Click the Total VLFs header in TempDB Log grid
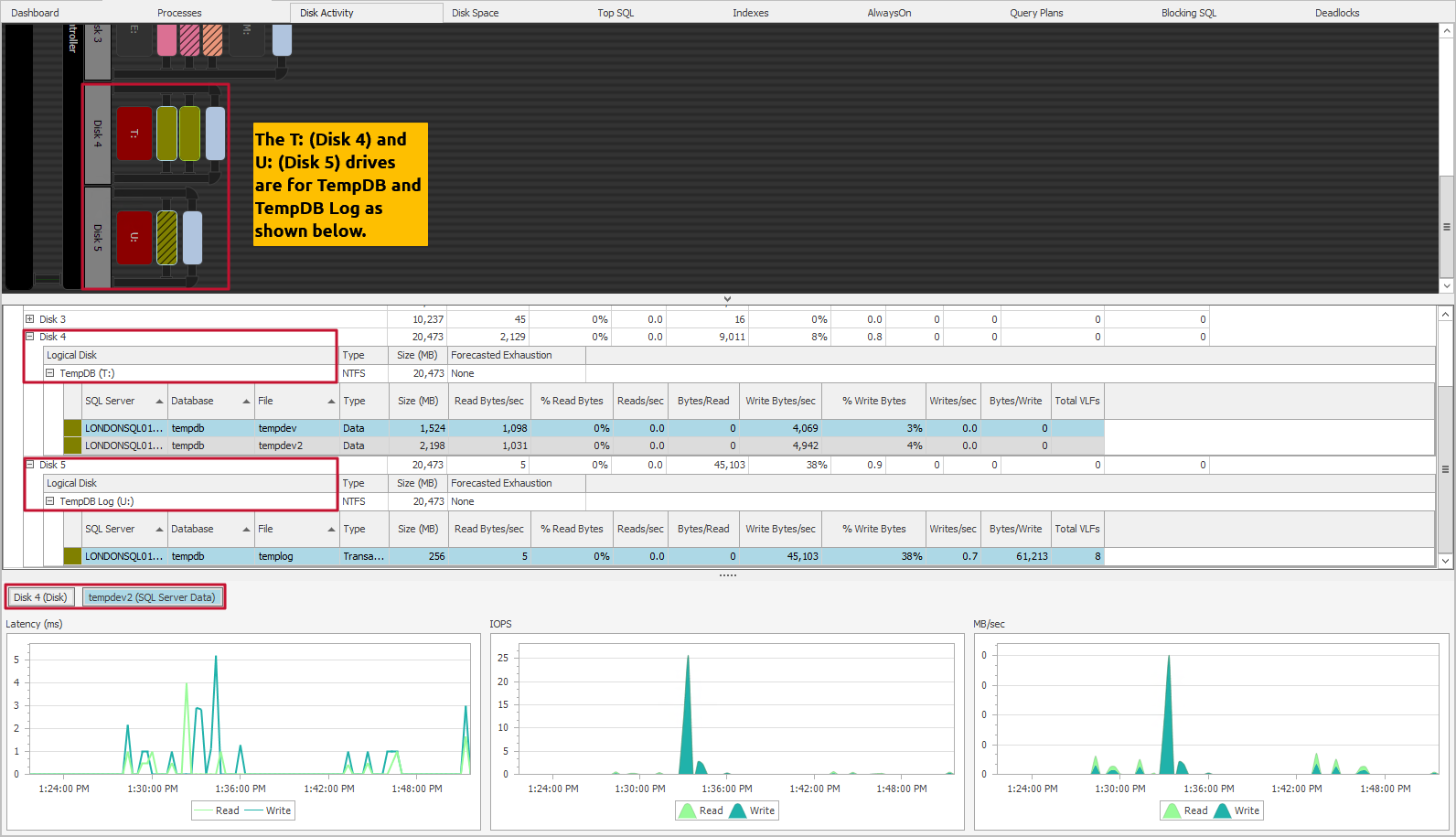 [x=1077, y=529]
